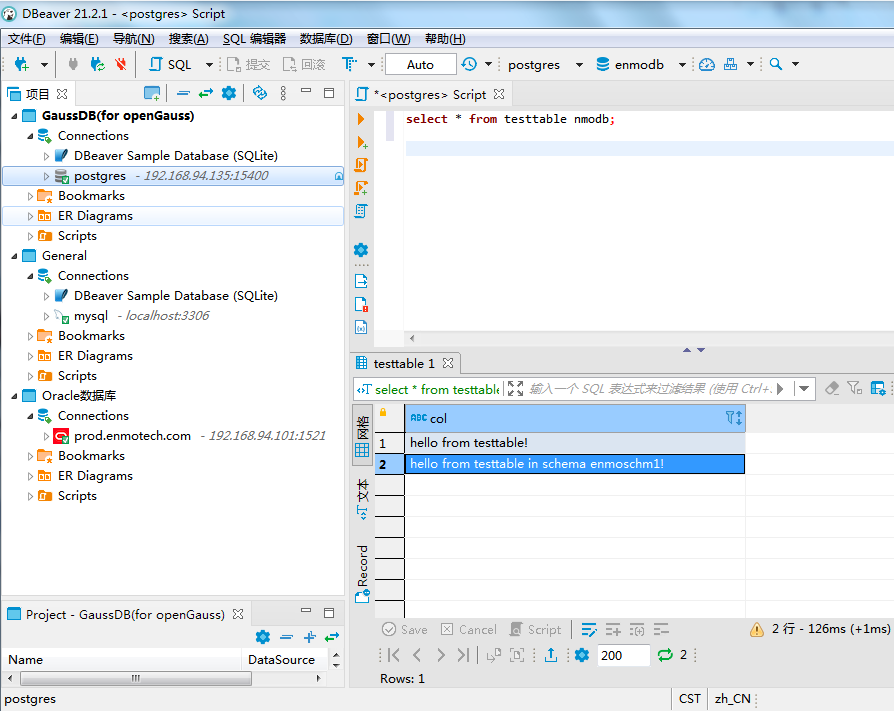894x711 pixels.
Task: Open transaction log clock icon
Action: (x=469, y=64)
